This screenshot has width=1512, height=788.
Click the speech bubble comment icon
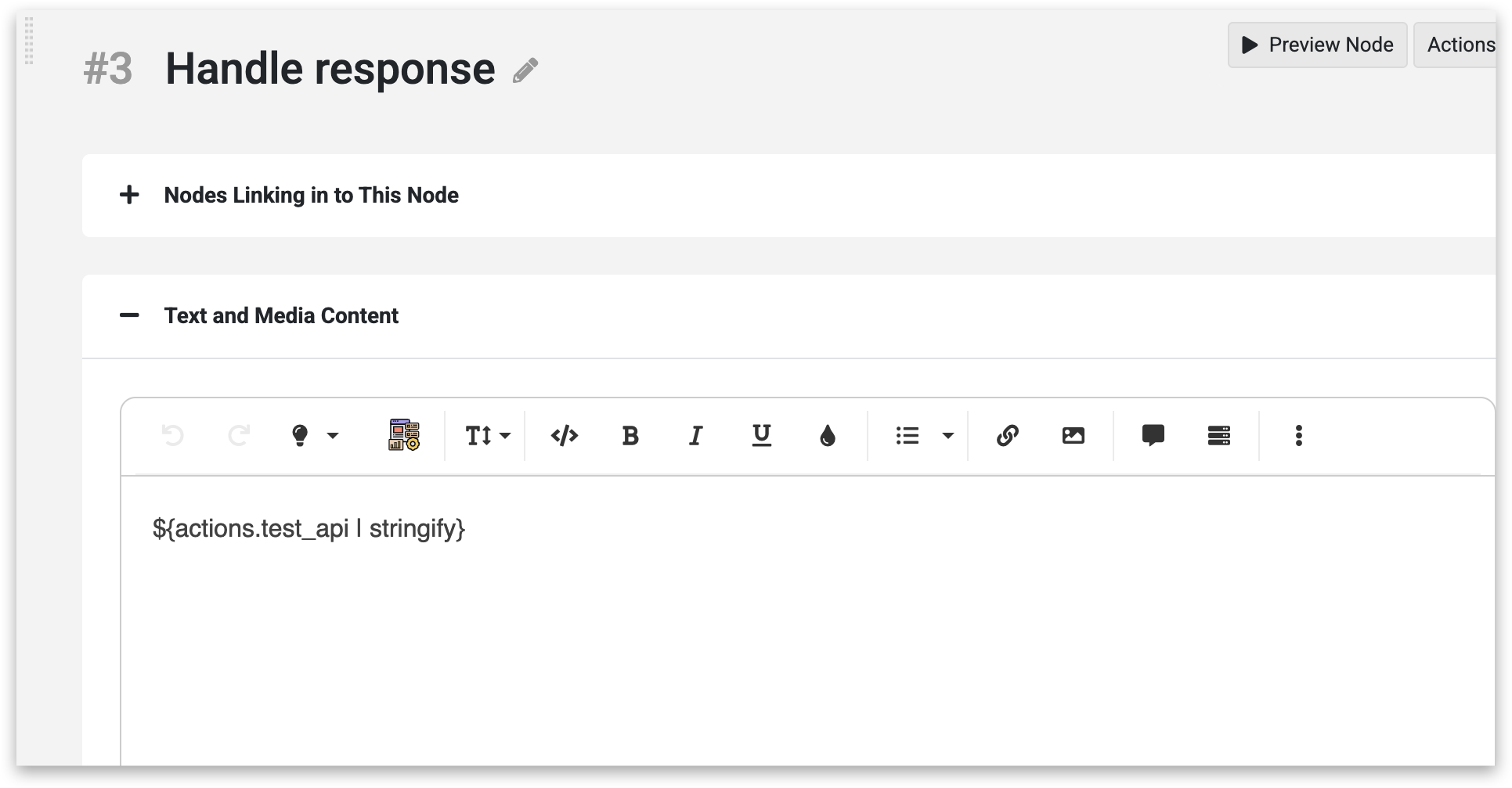click(x=1153, y=435)
